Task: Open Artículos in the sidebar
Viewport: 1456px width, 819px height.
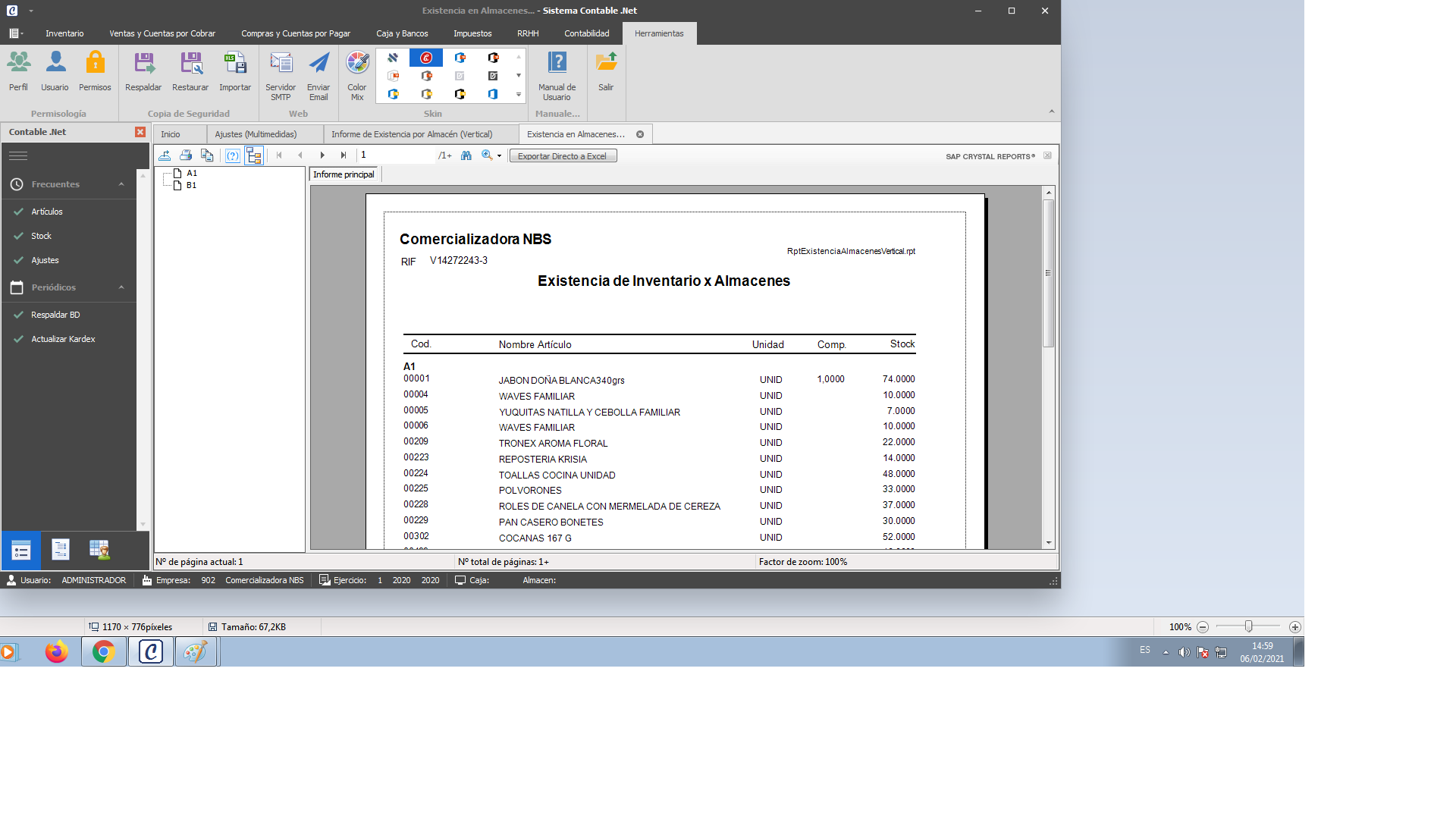Action: (47, 212)
